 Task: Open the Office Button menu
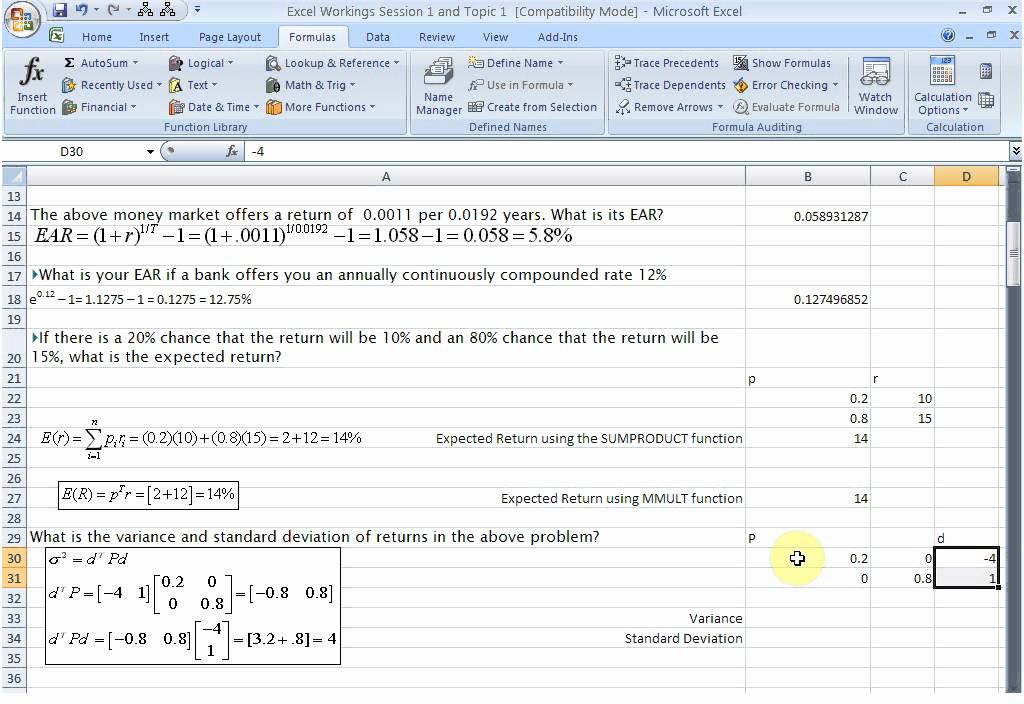tap(20, 18)
